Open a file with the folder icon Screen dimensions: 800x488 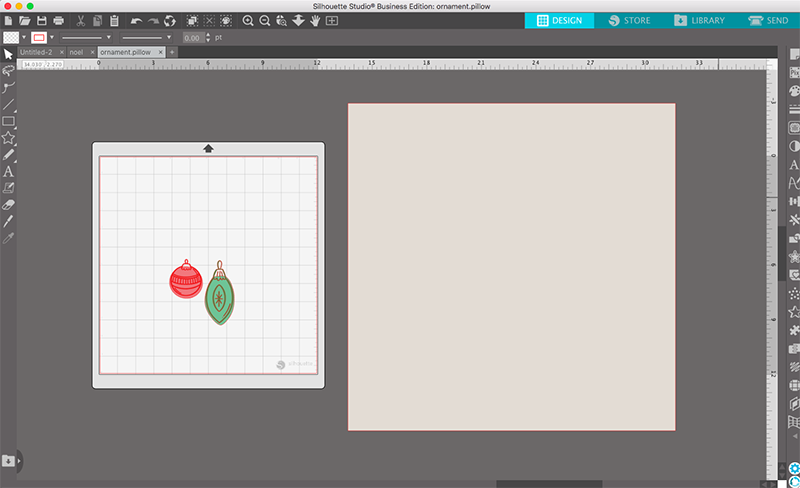[24, 21]
